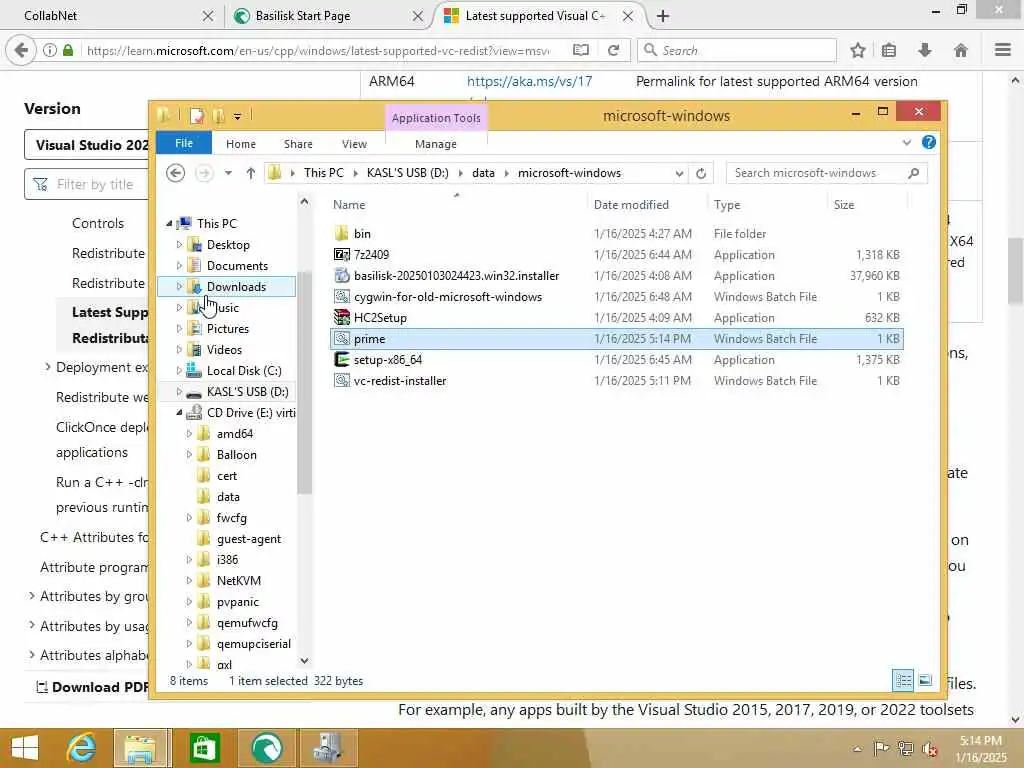Viewport: 1024px width, 768px height.
Task: Bookmark this page with the star icon
Action: click(x=857, y=50)
